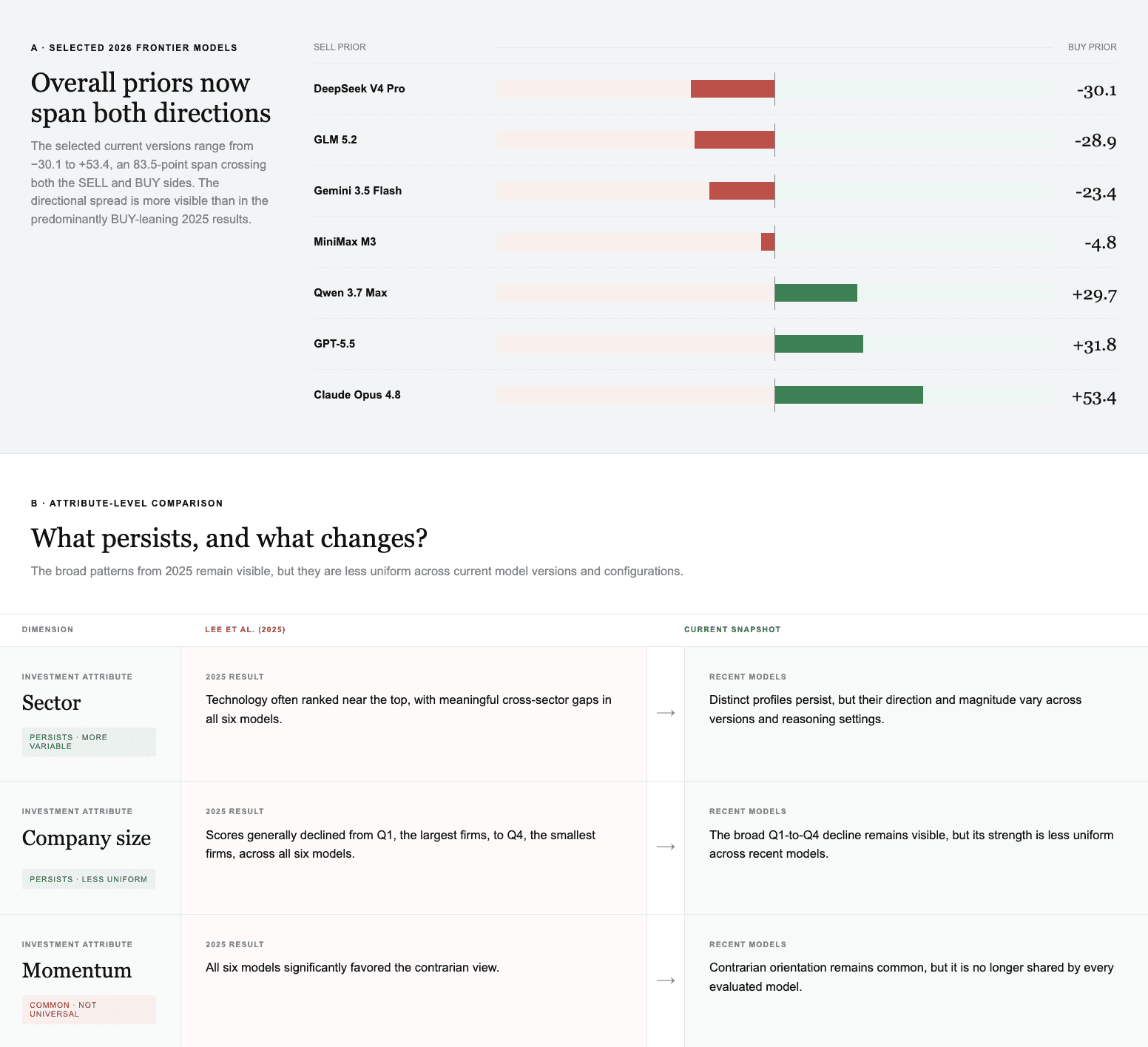Click the Sector attribute heading
Viewport: 1148px width, 1047px height.
(51, 703)
